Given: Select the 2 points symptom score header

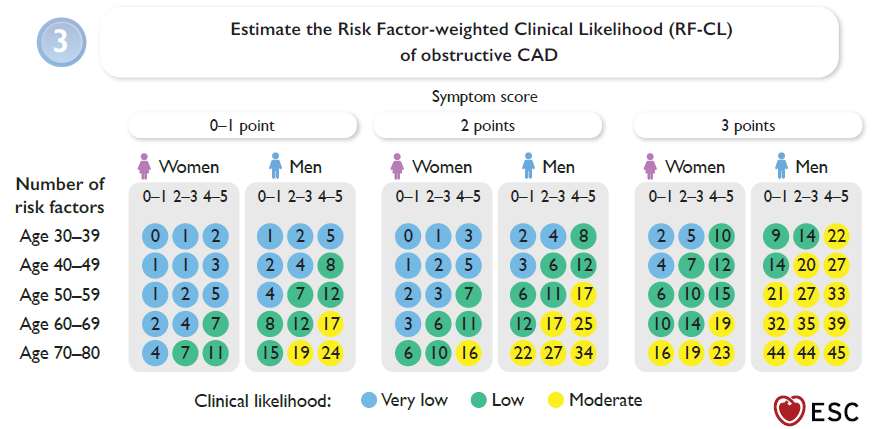Looking at the screenshot, I should coord(487,126).
